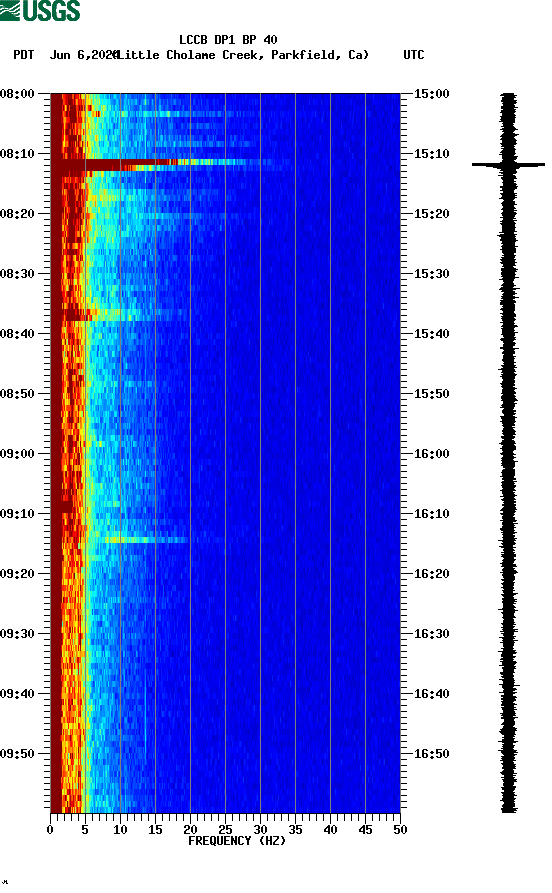Click the 50 Hz frequency axis label

[x=400, y=830]
